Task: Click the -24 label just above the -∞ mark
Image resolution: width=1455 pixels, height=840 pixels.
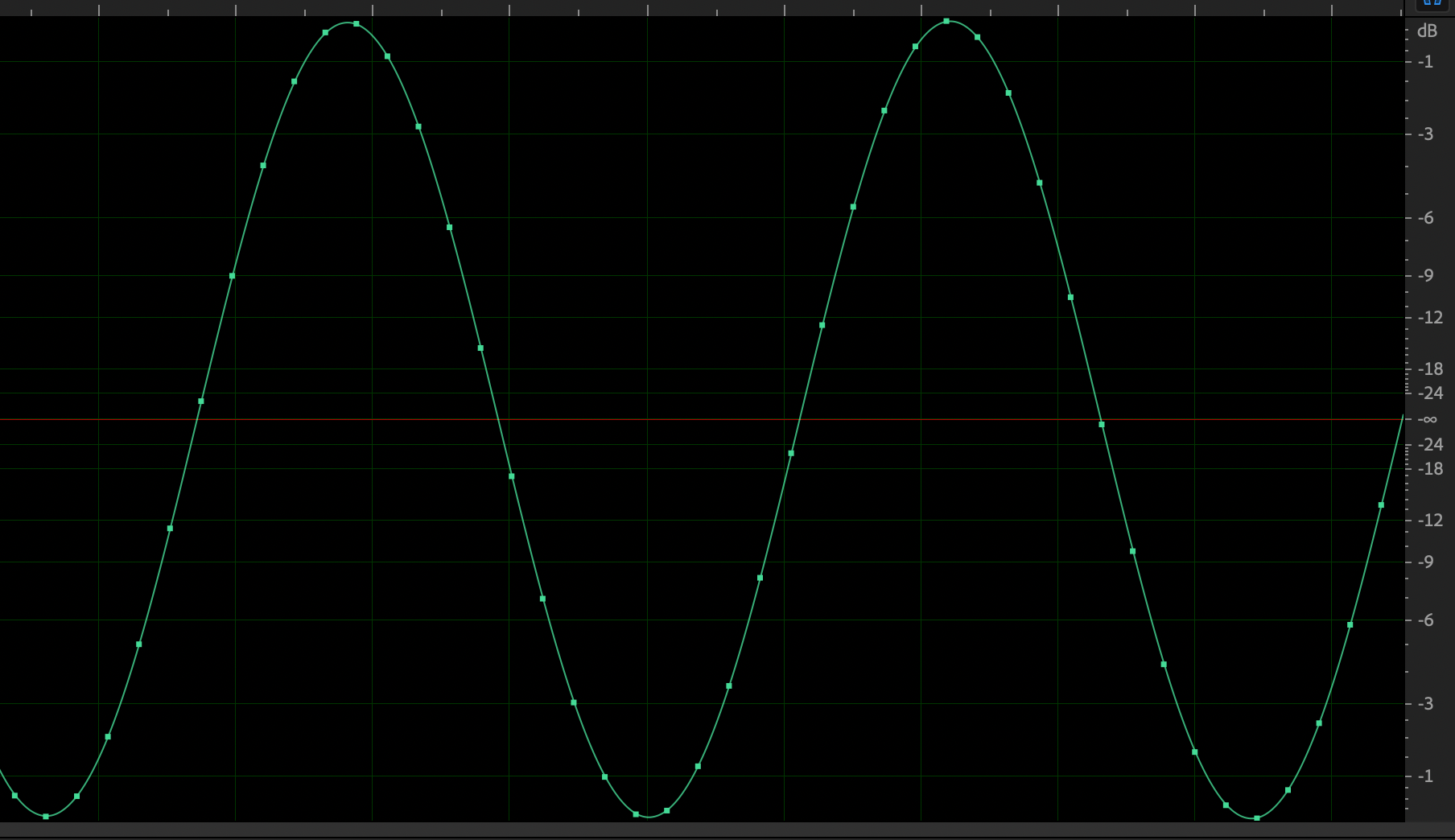Action: (x=1429, y=393)
